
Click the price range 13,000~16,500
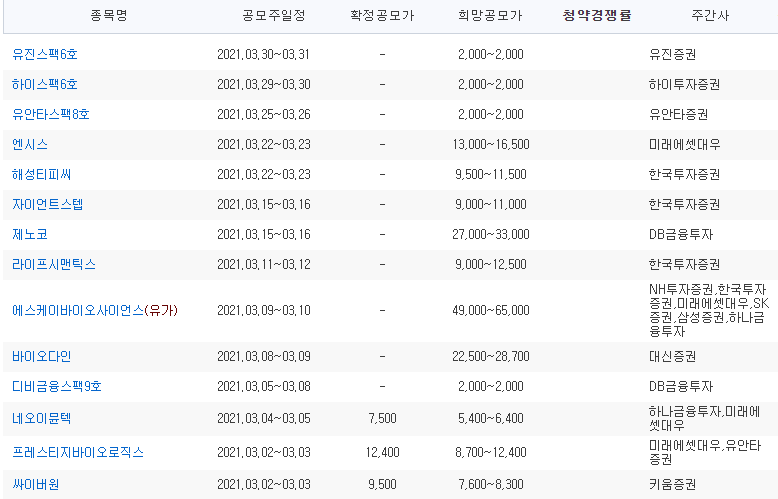click(491, 144)
